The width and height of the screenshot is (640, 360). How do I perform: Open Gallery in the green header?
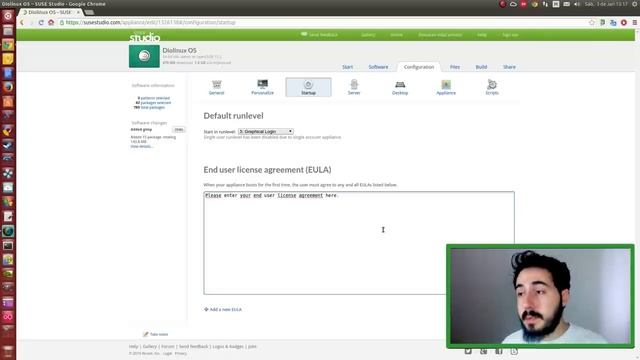pyautogui.click(x=368, y=35)
